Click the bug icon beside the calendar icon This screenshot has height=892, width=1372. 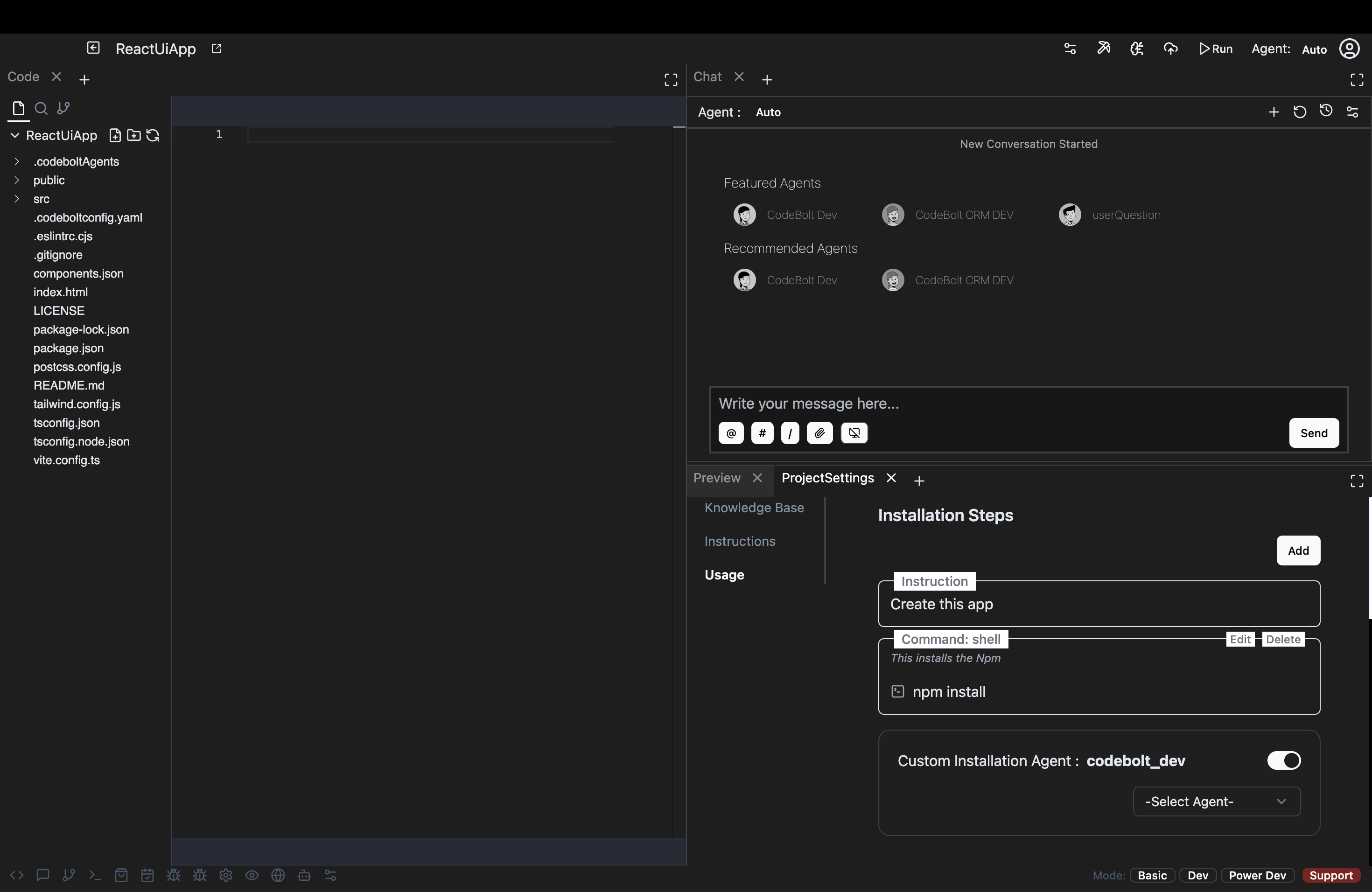pyautogui.click(x=174, y=875)
